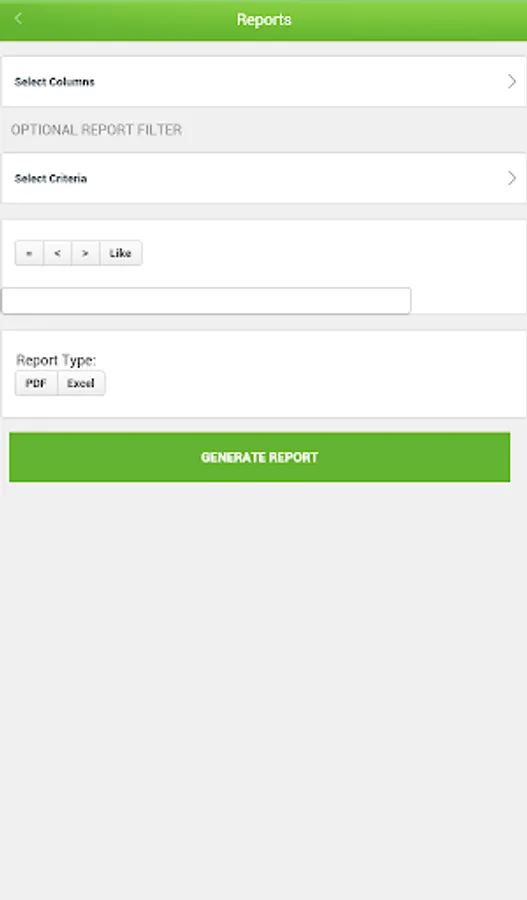
Task: Tap blank space right of filter field
Action: 468,301
